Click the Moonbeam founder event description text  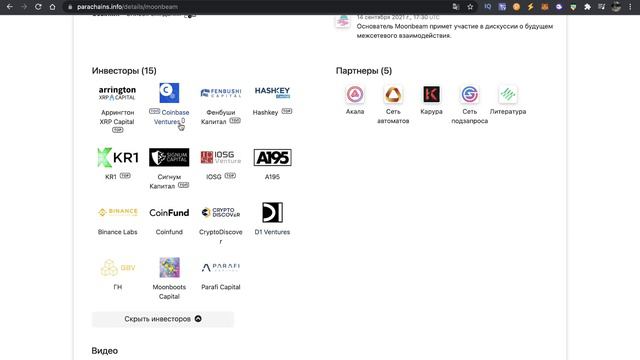[455, 31]
